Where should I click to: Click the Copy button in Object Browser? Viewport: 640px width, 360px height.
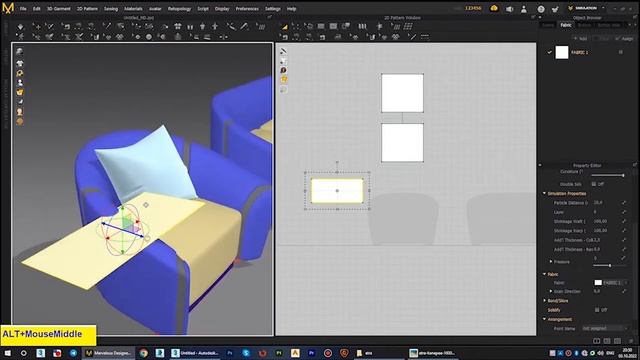coord(602,38)
